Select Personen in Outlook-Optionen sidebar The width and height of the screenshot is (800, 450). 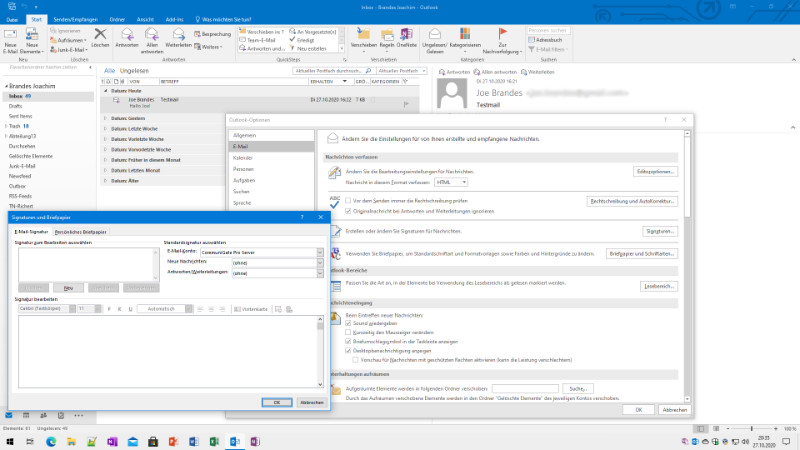coord(271,169)
